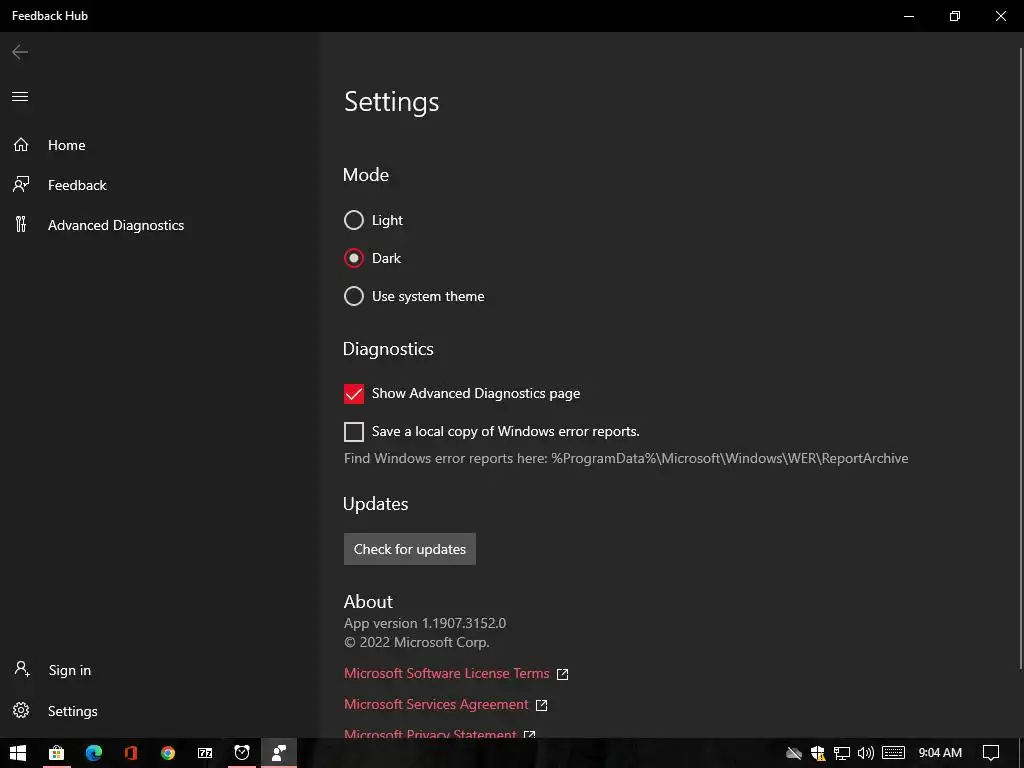Click the 9:04 AM taskbar clock
The image size is (1024, 768).
click(x=940, y=753)
